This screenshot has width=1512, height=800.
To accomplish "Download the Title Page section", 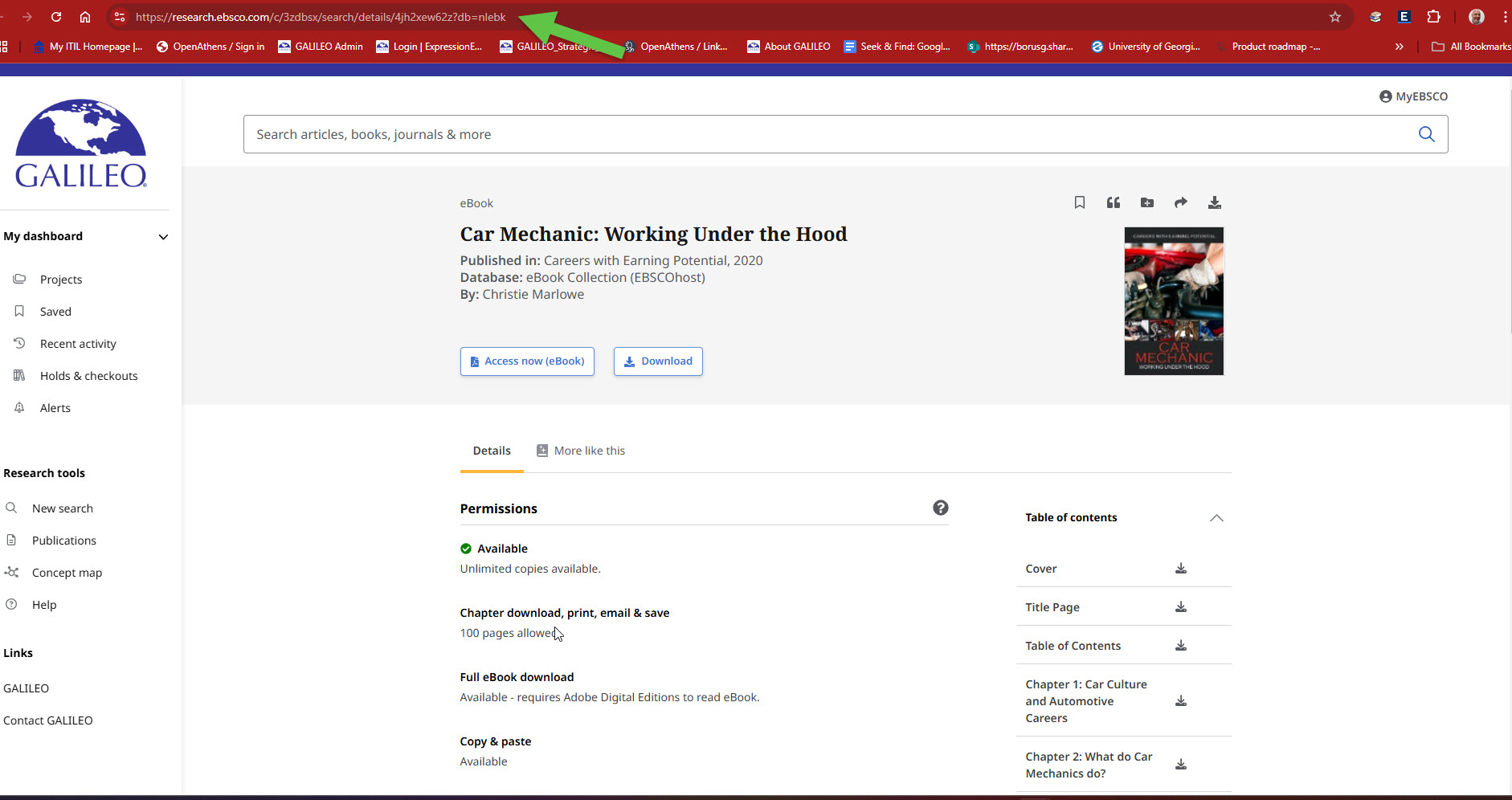I will (1180, 607).
